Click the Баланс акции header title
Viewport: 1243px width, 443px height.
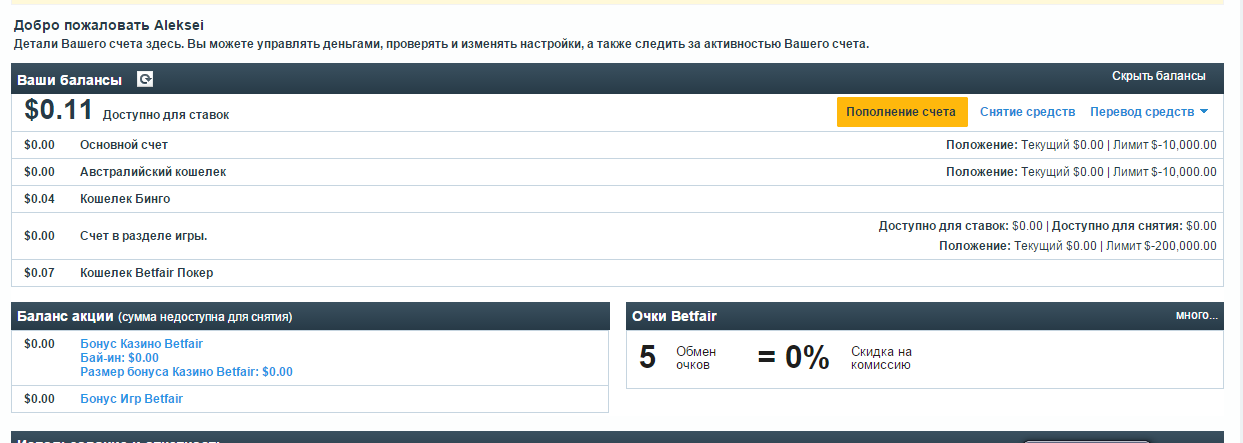(x=65, y=317)
